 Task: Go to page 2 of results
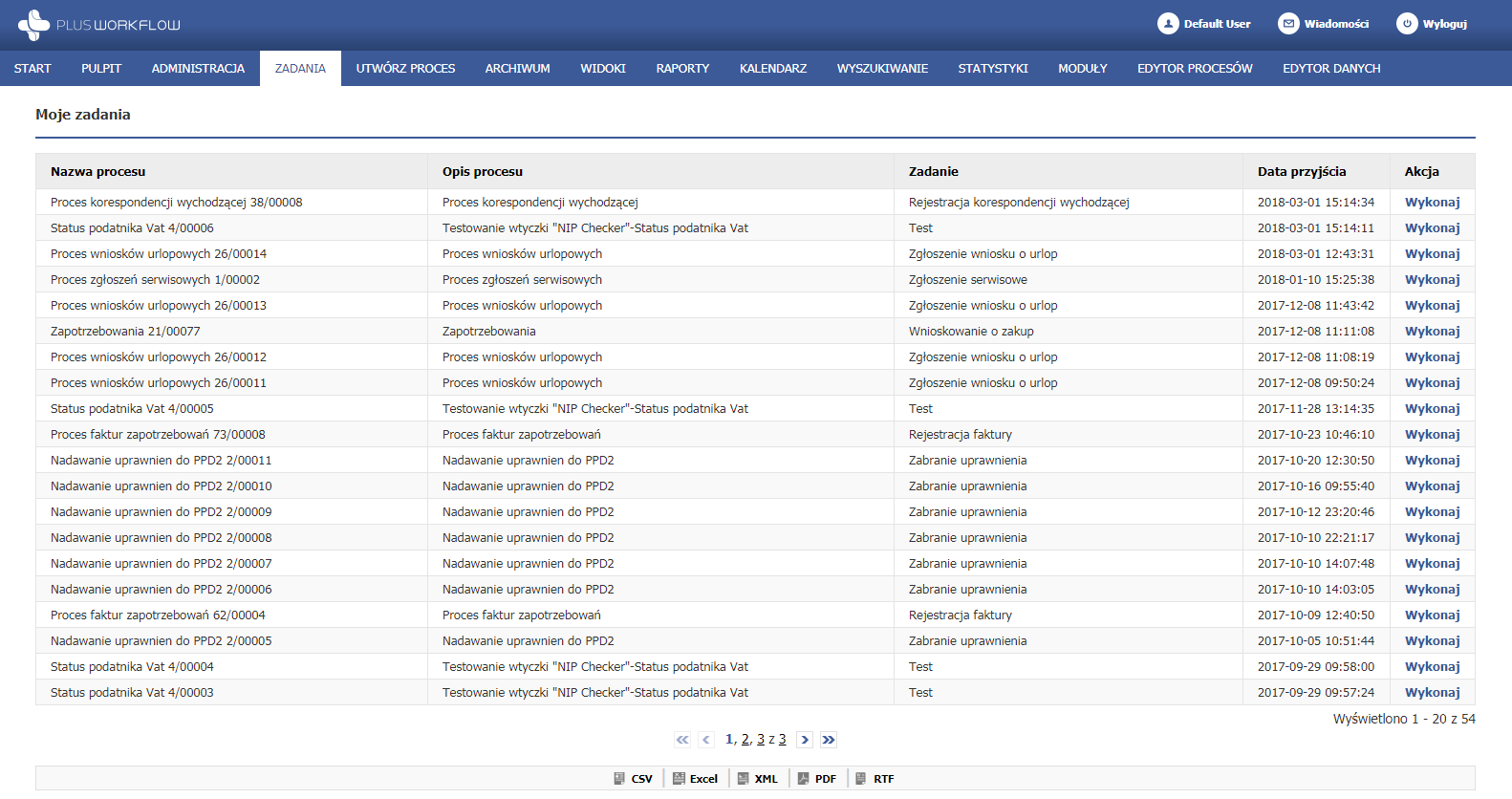[745, 740]
